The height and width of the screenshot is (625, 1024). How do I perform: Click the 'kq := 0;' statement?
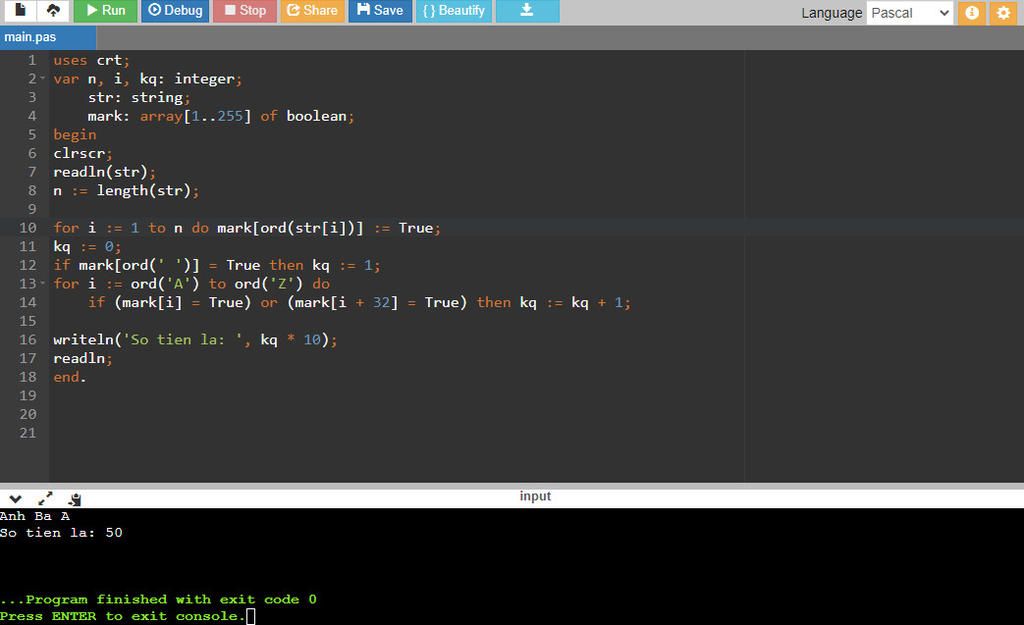[x=87, y=246]
